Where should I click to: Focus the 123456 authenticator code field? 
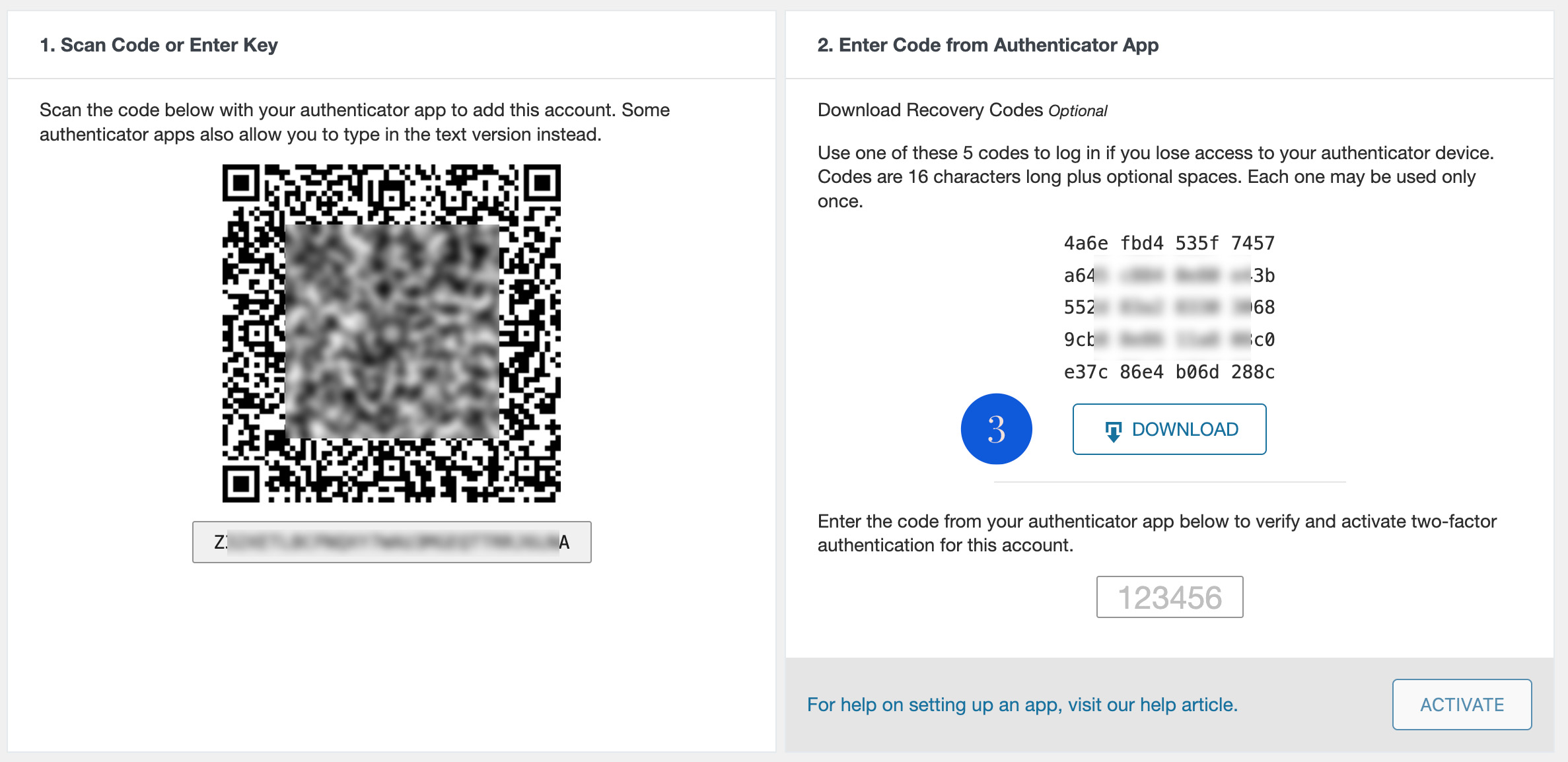point(1170,597)
